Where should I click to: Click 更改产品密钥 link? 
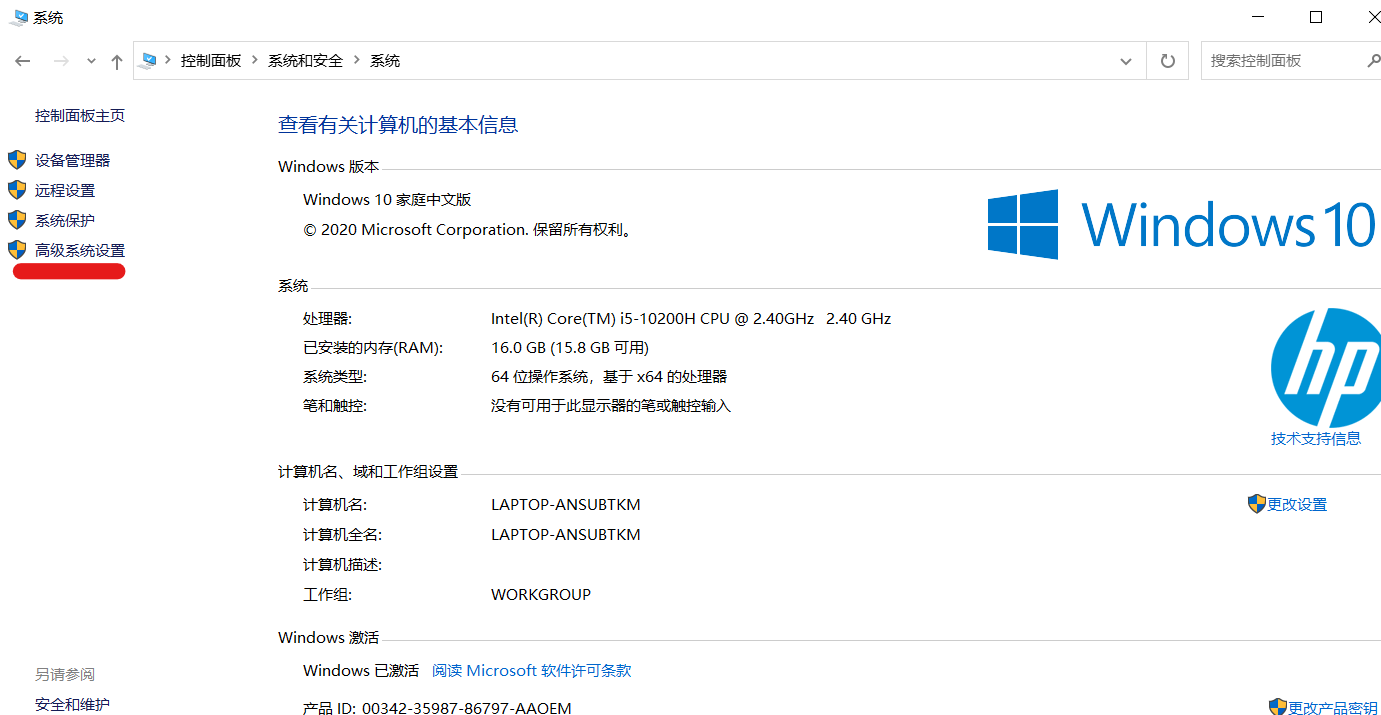[1333, 708]
